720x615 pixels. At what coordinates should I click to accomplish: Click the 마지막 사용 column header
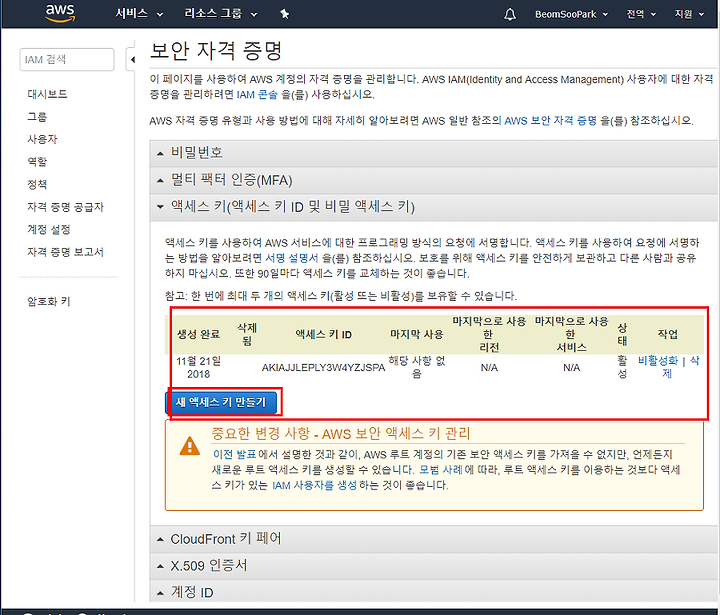point(416,334)
